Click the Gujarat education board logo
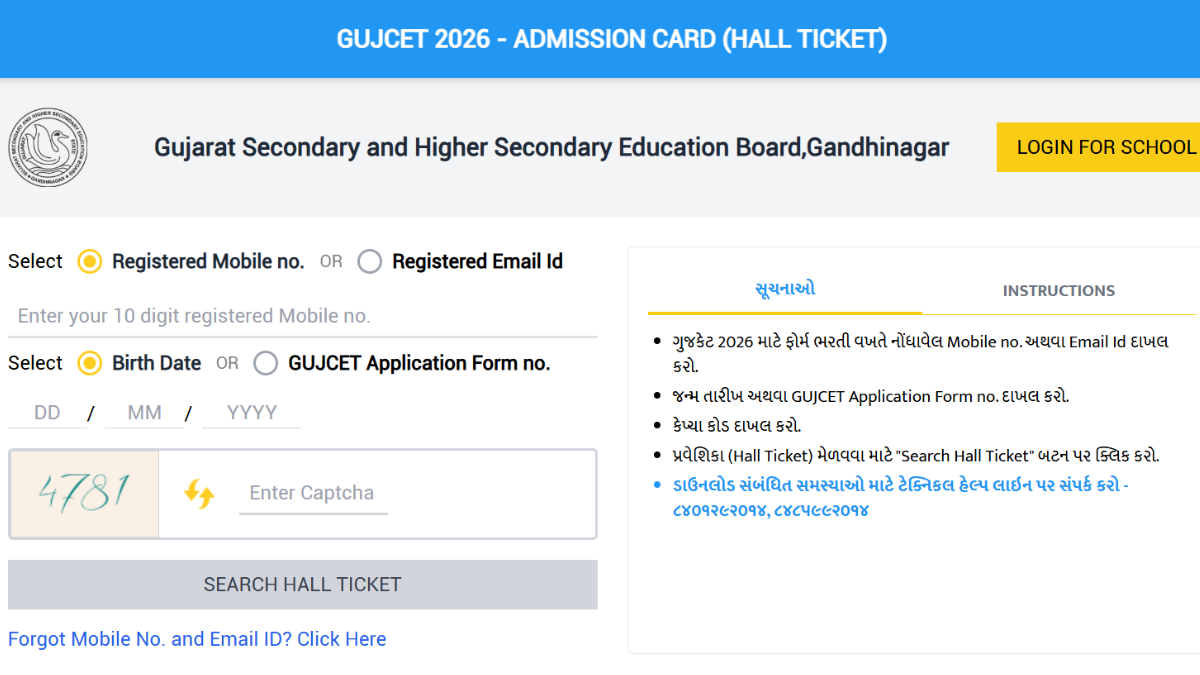The image size is (1200, 675). (48, 148)
